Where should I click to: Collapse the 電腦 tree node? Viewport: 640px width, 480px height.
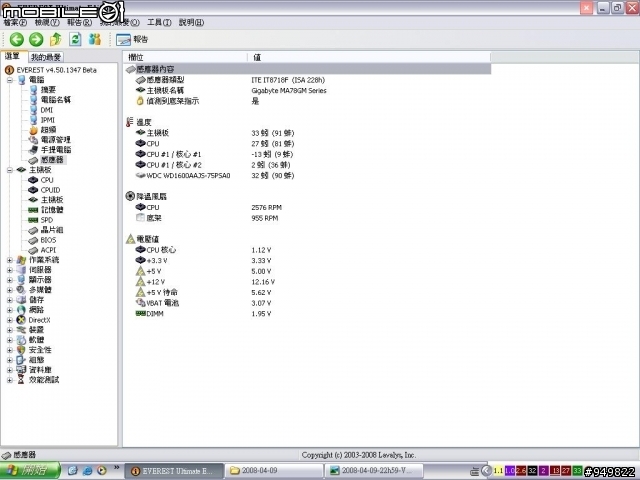point(10,80)
